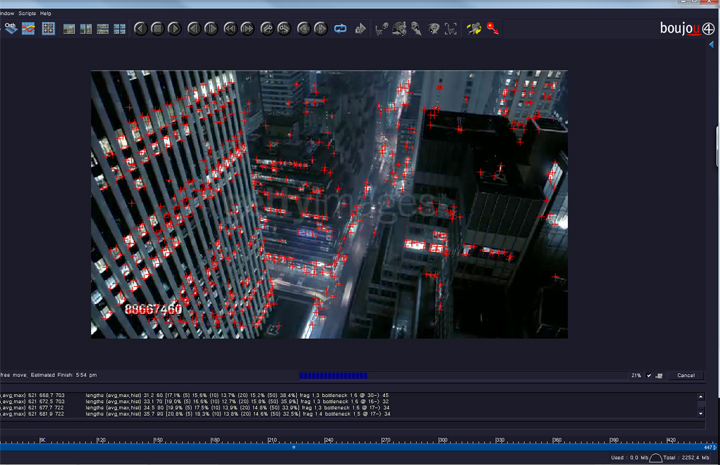Click frame 330 on the timeline ruler
This screenshot has width=720, height=465.
[500, 440]
